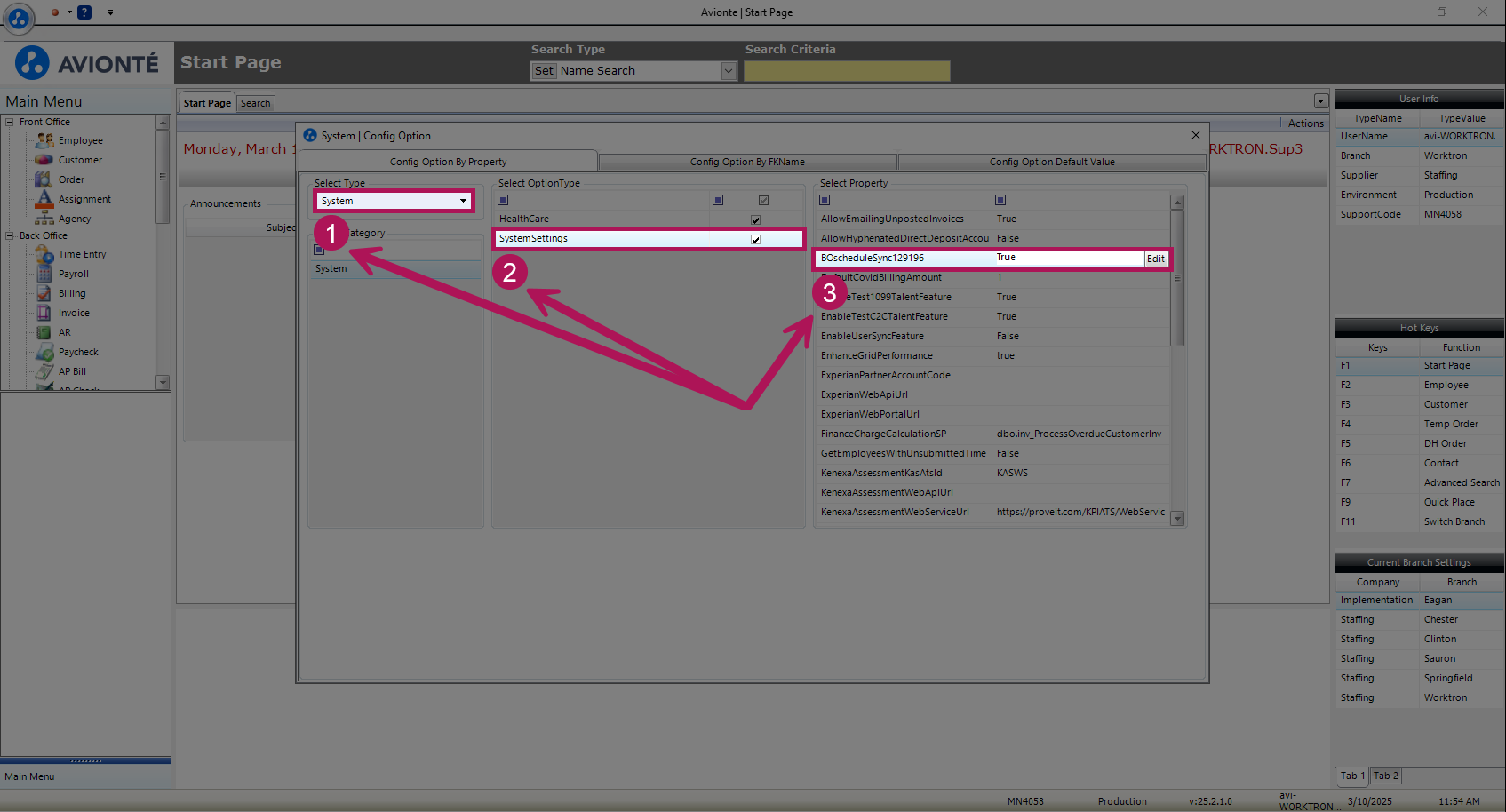
Task: Open the Customer icon in Front Office
Action: point(44,160)
